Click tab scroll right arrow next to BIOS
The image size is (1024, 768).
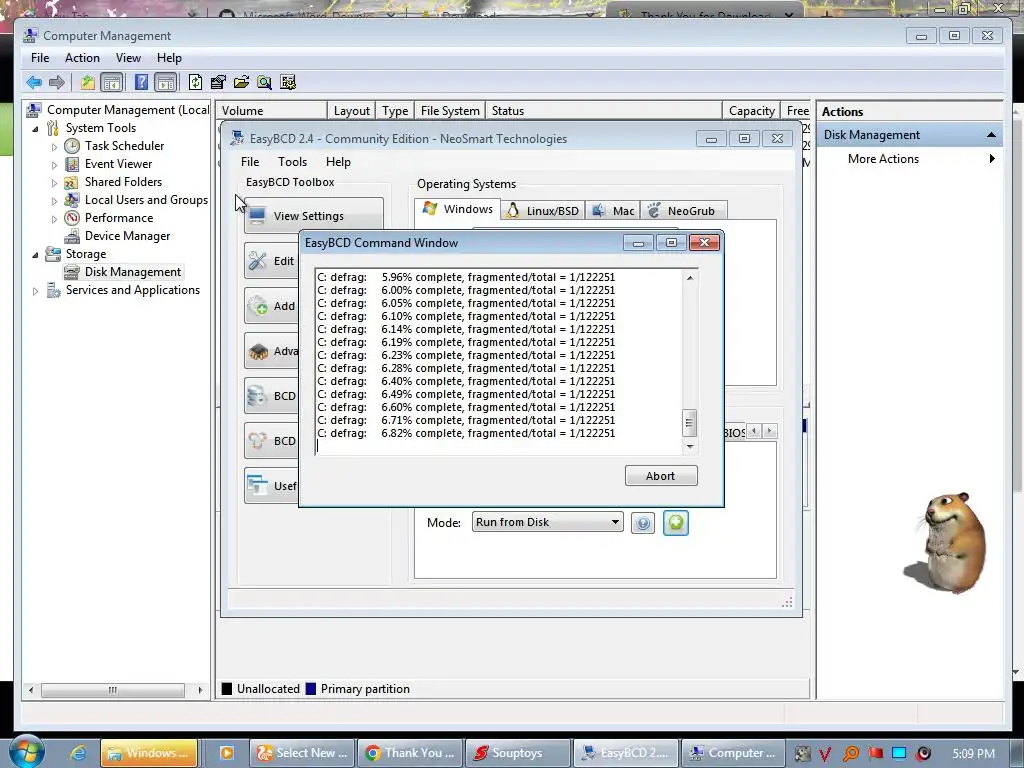(769, 431)
